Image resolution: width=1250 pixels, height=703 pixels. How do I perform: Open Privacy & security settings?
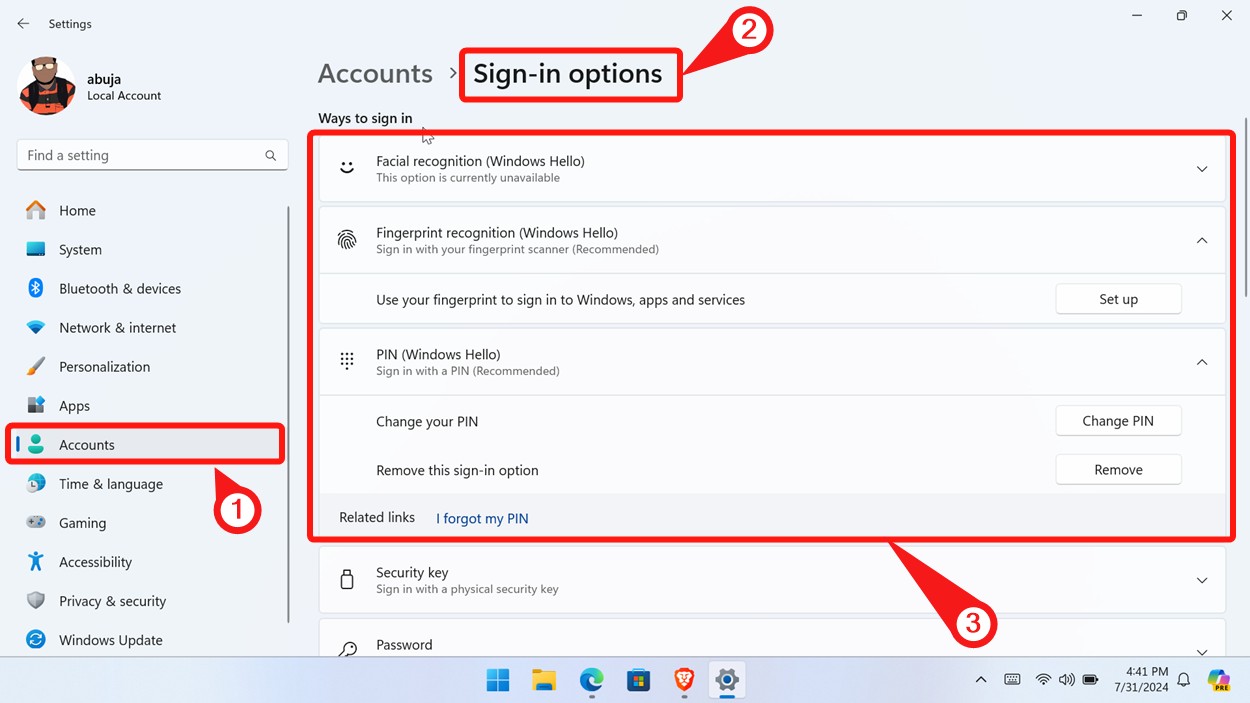tap(112, 601)
